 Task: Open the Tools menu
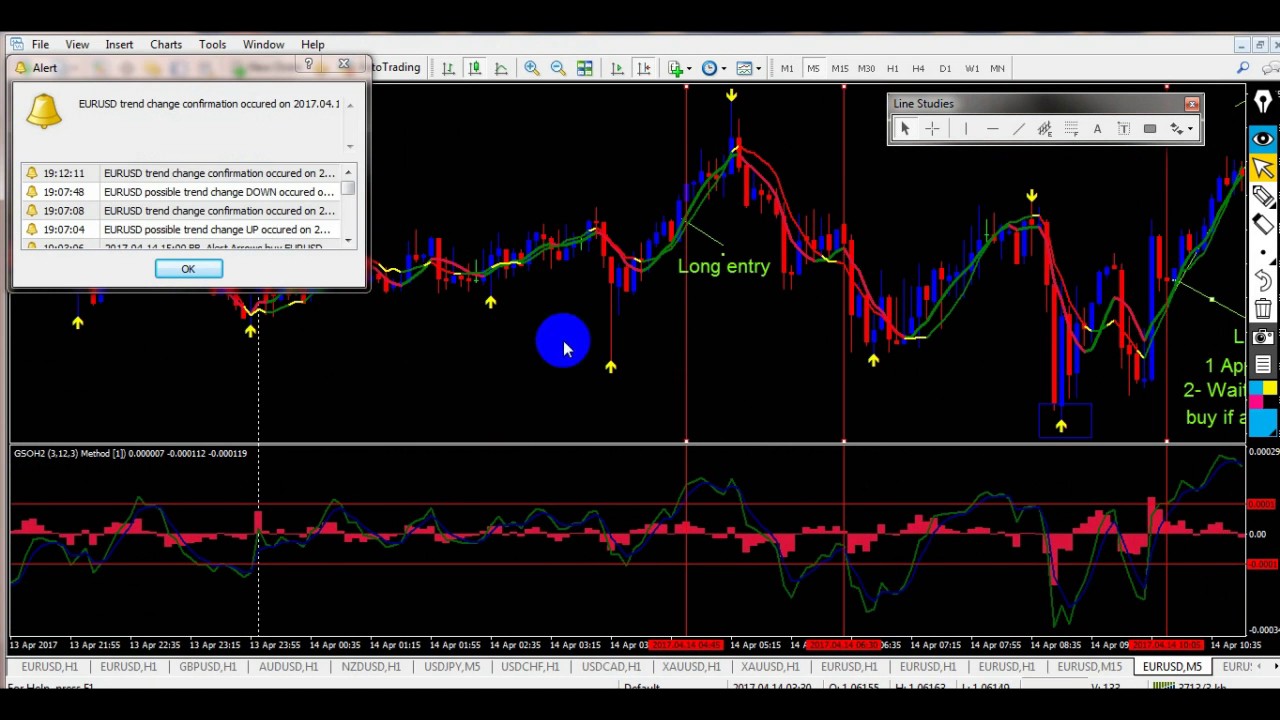(212, 44)
